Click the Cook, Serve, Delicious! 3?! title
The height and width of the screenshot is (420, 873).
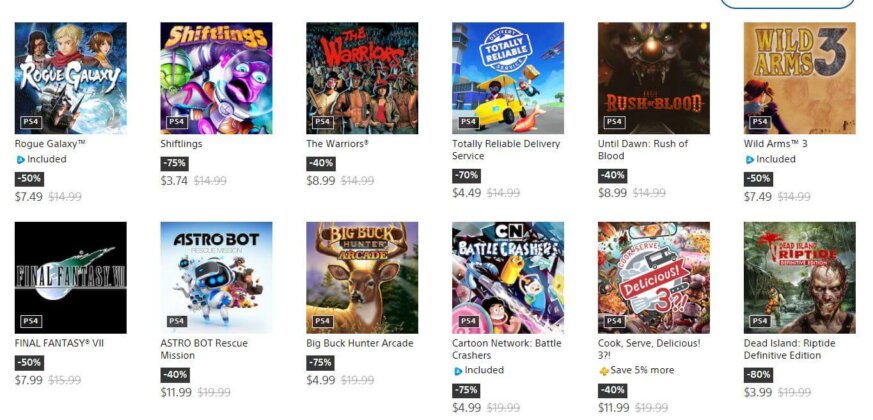coord(649,349)
